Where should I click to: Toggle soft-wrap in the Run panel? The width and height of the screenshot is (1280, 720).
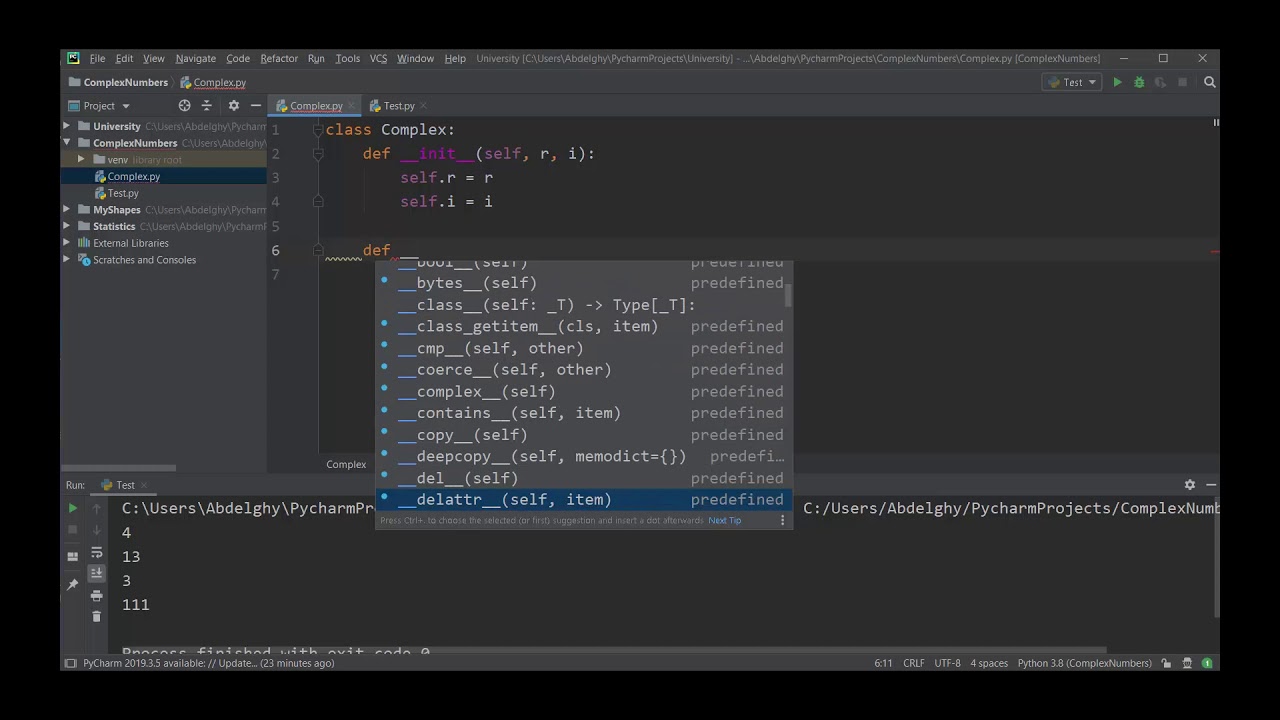[96, 552]
